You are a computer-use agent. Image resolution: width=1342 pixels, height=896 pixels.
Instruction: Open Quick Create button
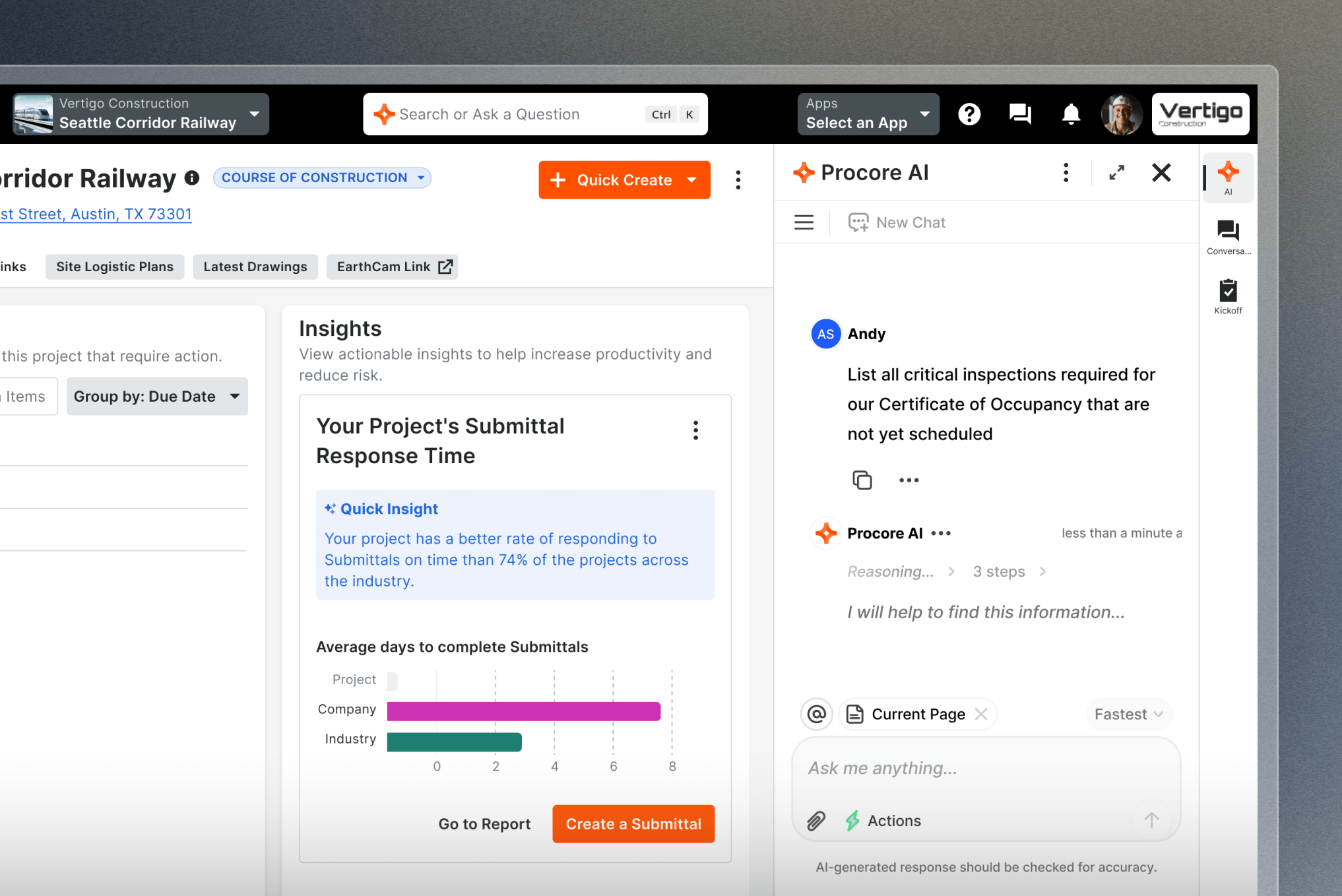coord(624,180)
